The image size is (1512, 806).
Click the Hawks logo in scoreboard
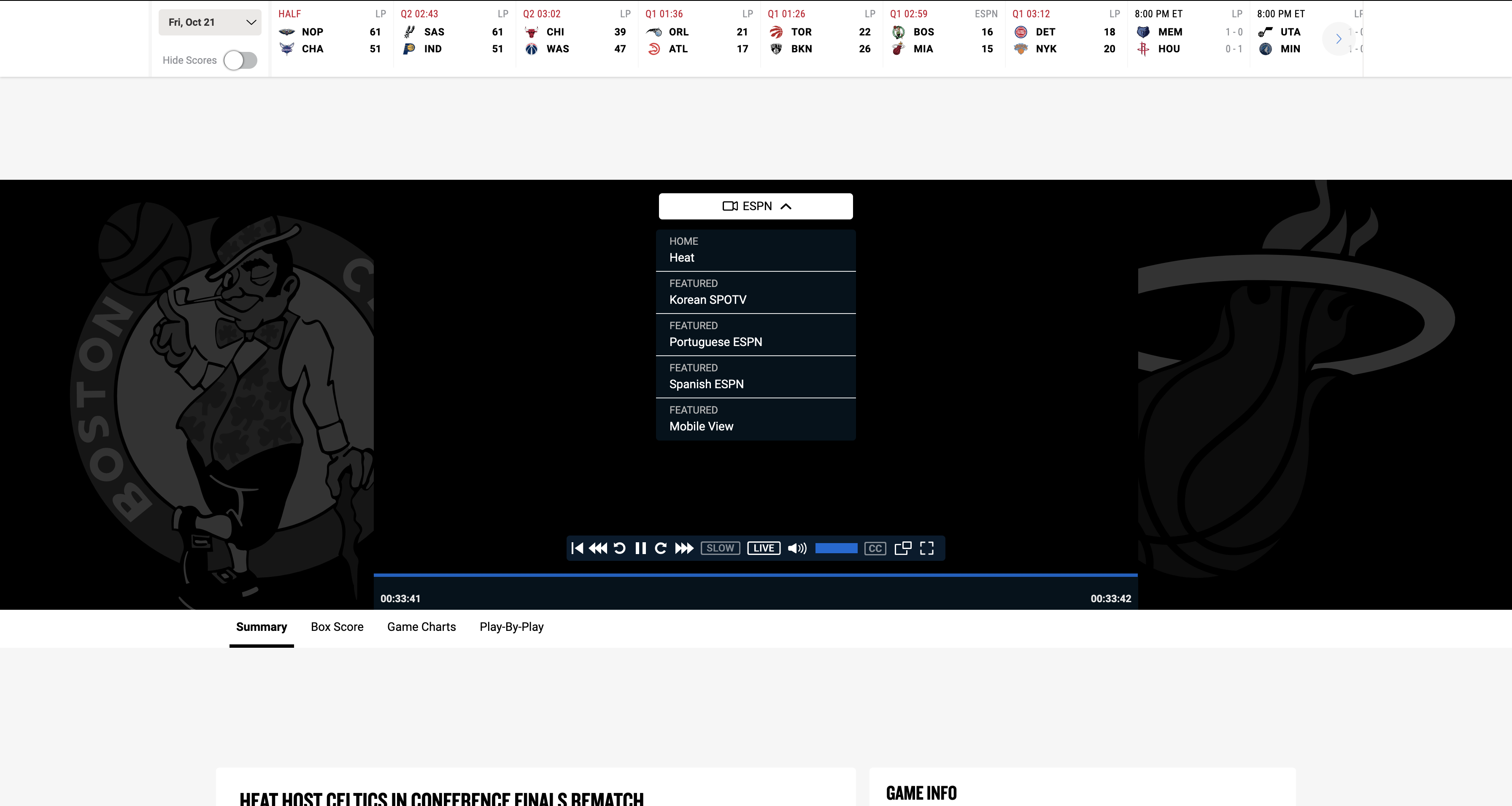click(x=654, y=49)
